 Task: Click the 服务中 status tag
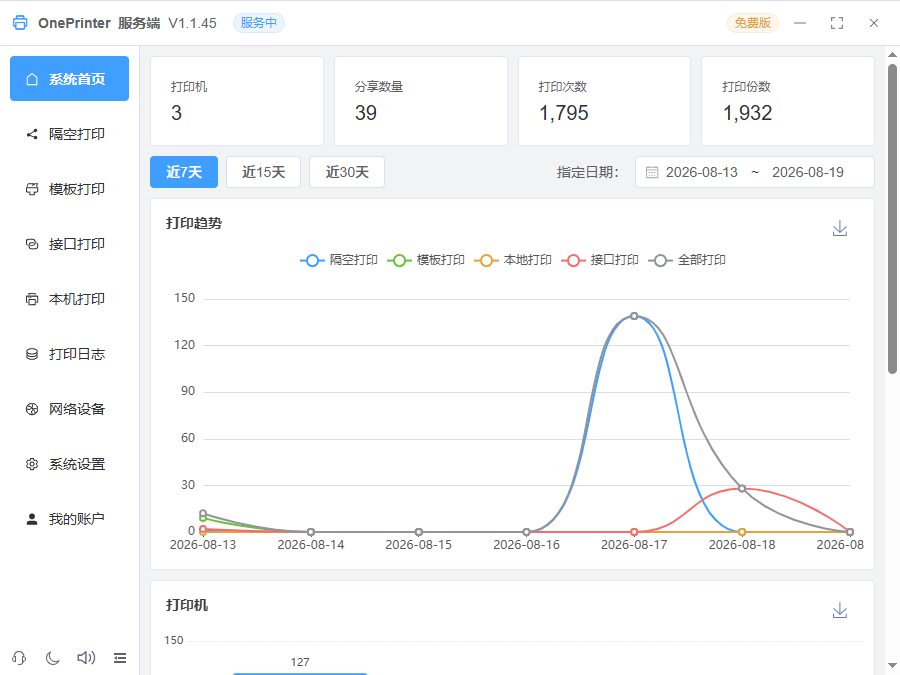[x=258, y=23]
